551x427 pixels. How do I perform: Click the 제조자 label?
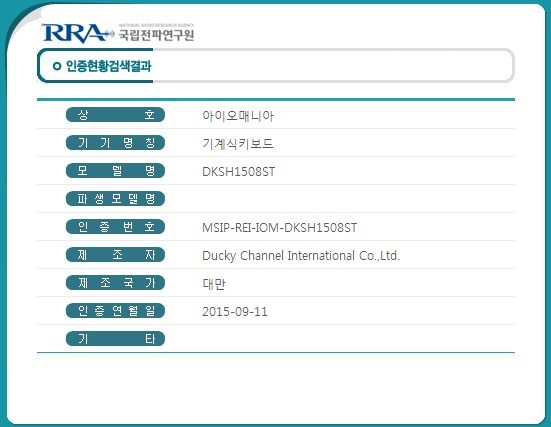pos(115,255)
